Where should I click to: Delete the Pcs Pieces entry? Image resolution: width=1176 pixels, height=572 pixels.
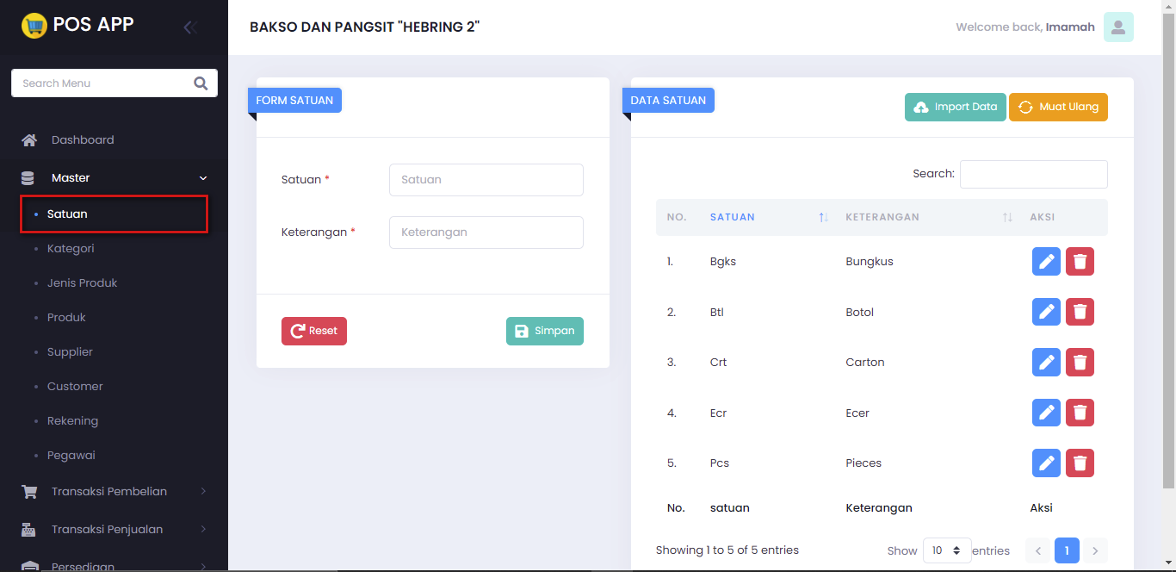point(1080,463)
